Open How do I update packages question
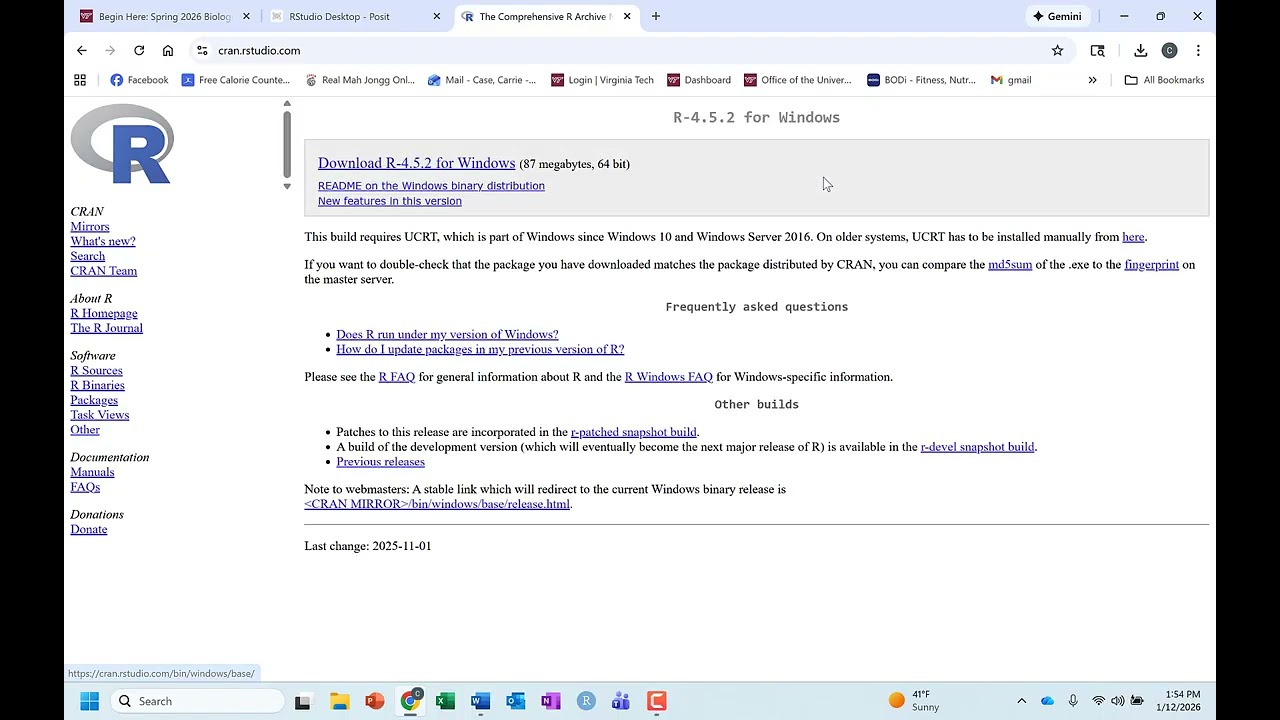Viewport: 1280px width, 720px height. click(480, 350)
